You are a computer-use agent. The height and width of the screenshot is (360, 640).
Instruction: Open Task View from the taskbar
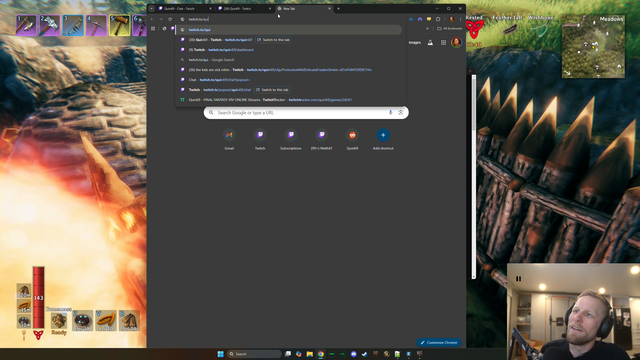288,354
